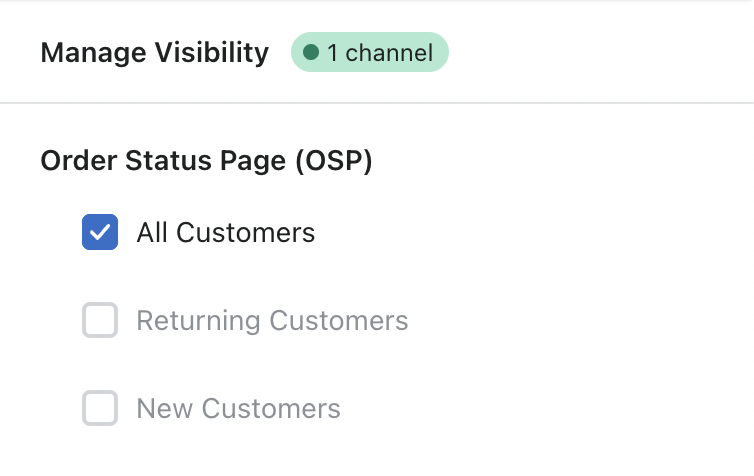
Task: Toggle visibility for all customers on OSP
Action: click(x=100, y=233)
